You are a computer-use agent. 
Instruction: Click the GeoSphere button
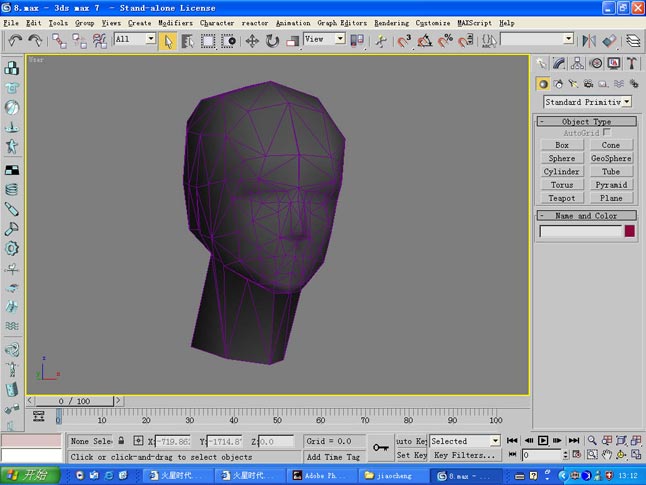611,158
